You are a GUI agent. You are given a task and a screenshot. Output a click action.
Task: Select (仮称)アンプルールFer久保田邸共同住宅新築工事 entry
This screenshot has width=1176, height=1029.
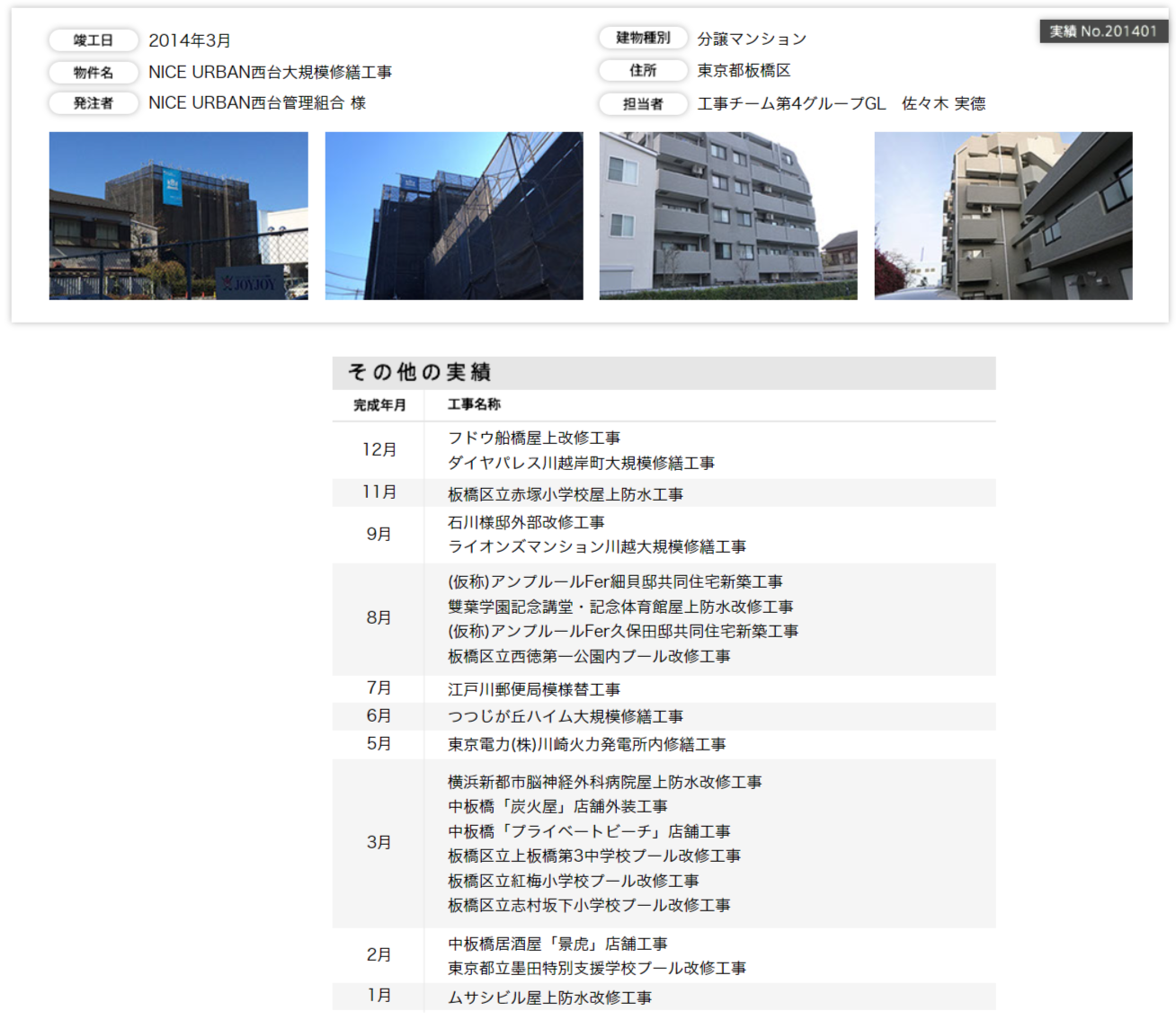click(x=623, y=631)
